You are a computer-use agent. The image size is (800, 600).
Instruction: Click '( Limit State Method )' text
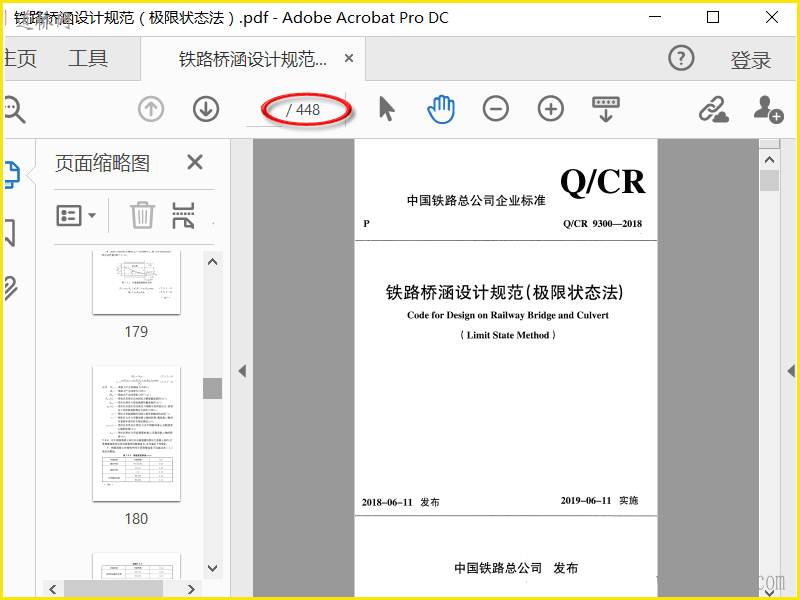508,335
